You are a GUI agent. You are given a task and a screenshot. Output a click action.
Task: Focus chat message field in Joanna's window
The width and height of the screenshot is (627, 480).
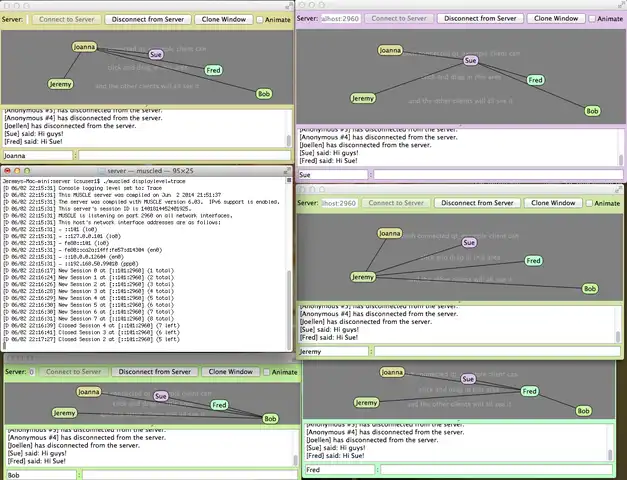[184, 156]
